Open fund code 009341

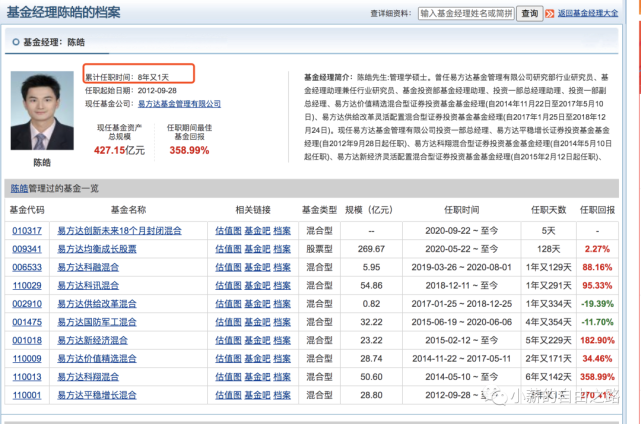[x=27, y=249]
